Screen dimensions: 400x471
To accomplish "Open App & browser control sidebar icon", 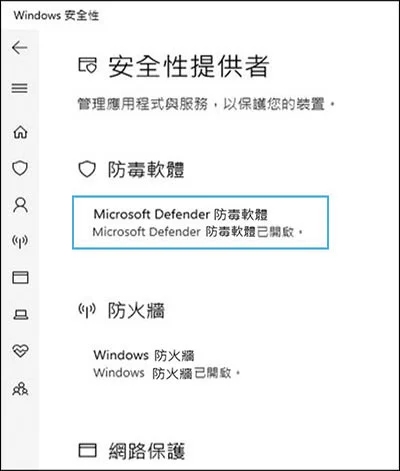I will tap(20, 277).
